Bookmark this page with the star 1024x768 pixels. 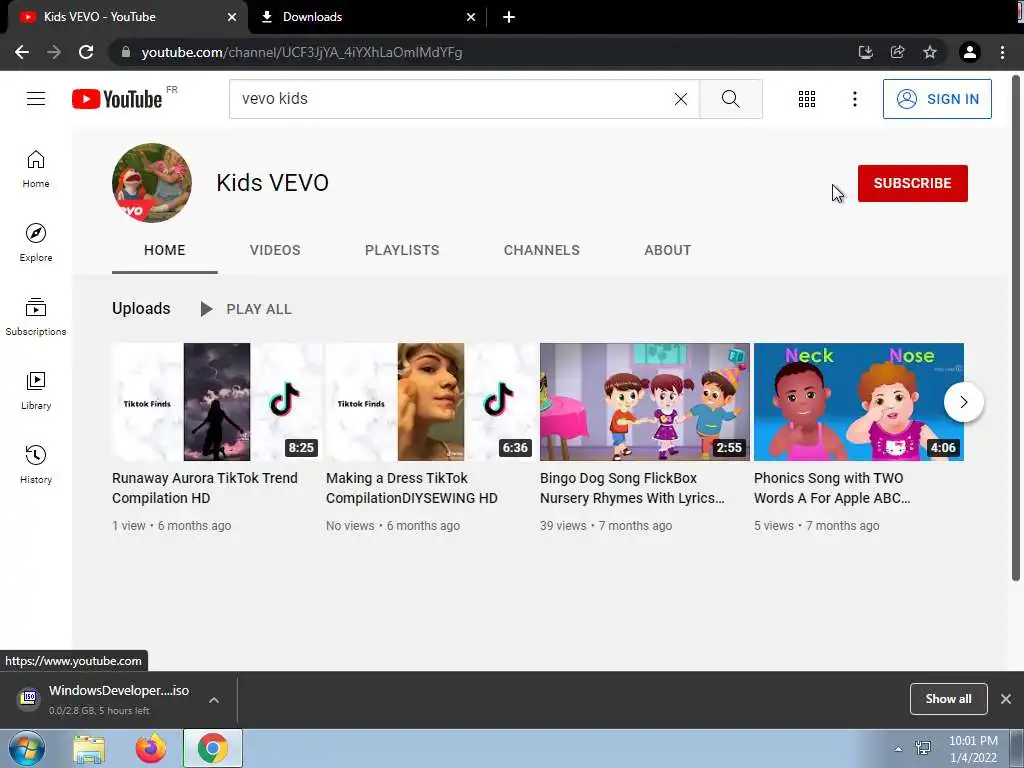929,52
